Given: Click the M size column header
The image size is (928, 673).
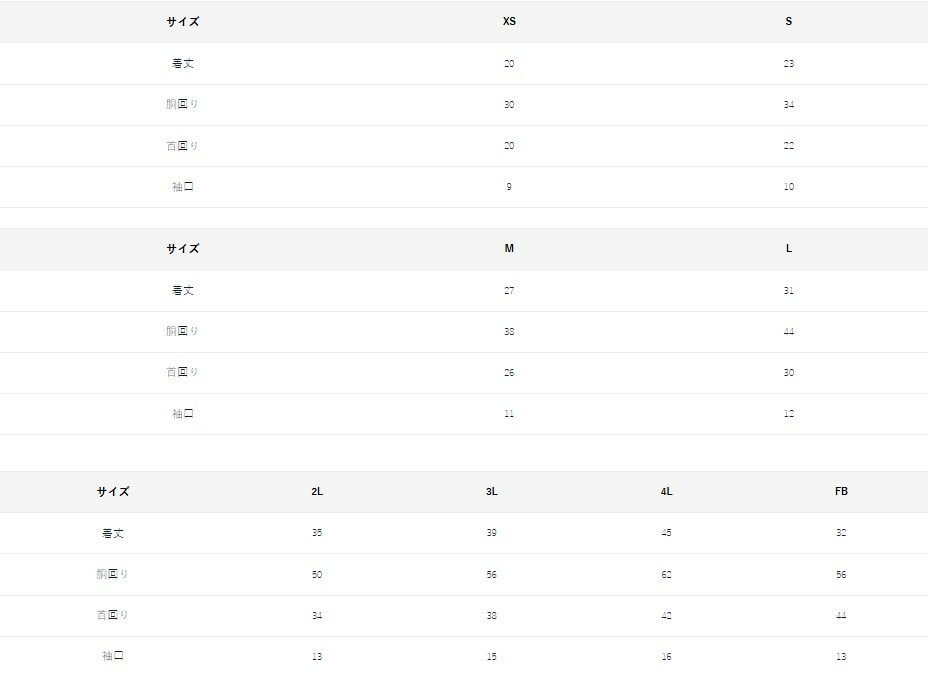Looking at the screenshot, I should tap(509, 249).
